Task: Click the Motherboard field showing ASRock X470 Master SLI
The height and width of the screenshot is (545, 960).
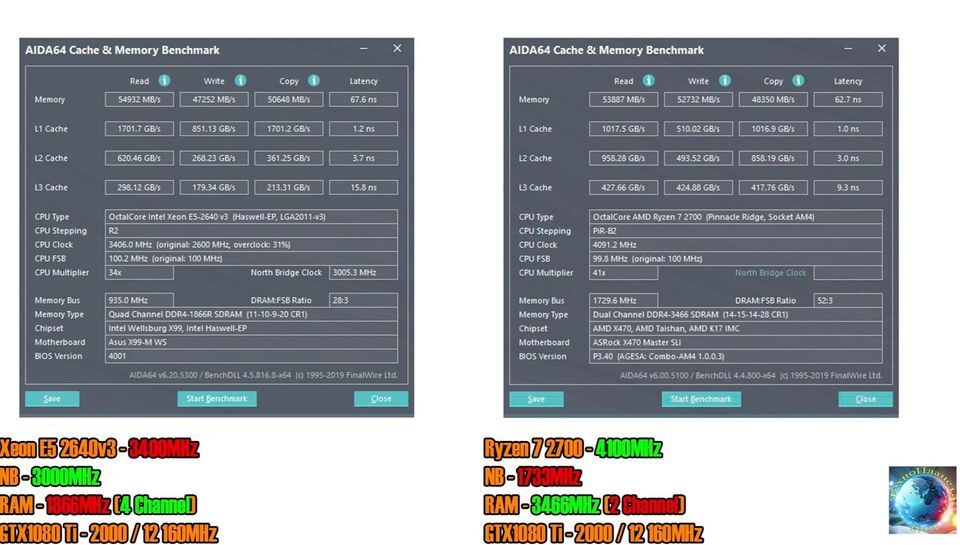Action: pos(735,342)
